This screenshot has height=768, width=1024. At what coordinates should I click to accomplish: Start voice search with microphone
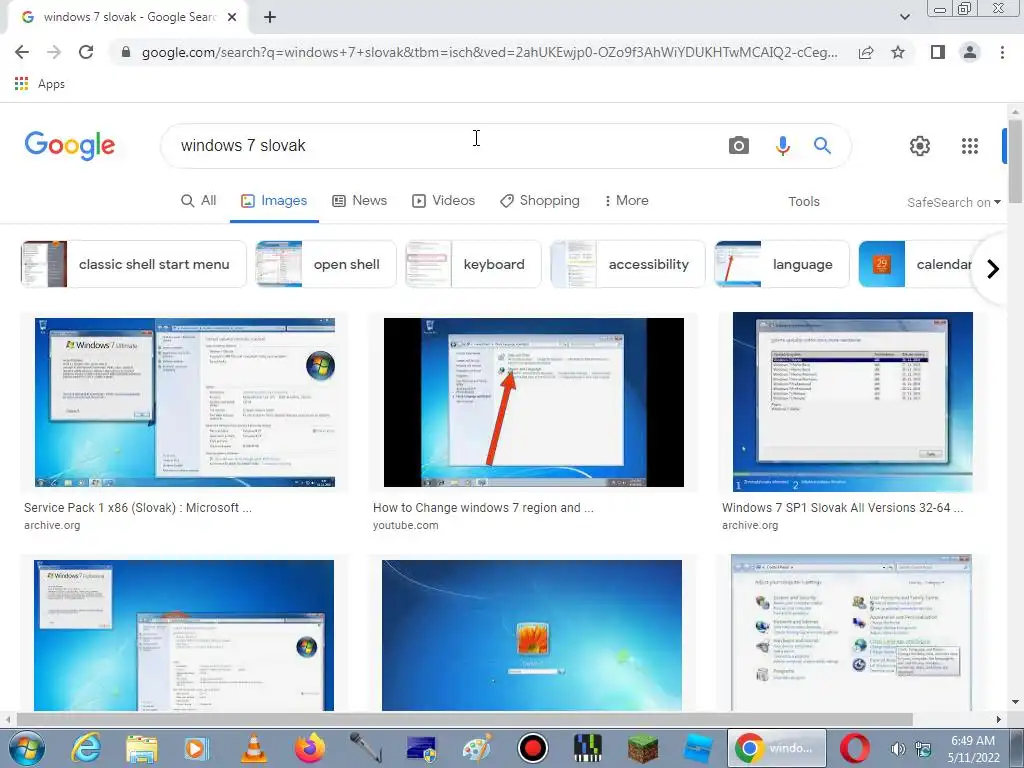point(782,145)
